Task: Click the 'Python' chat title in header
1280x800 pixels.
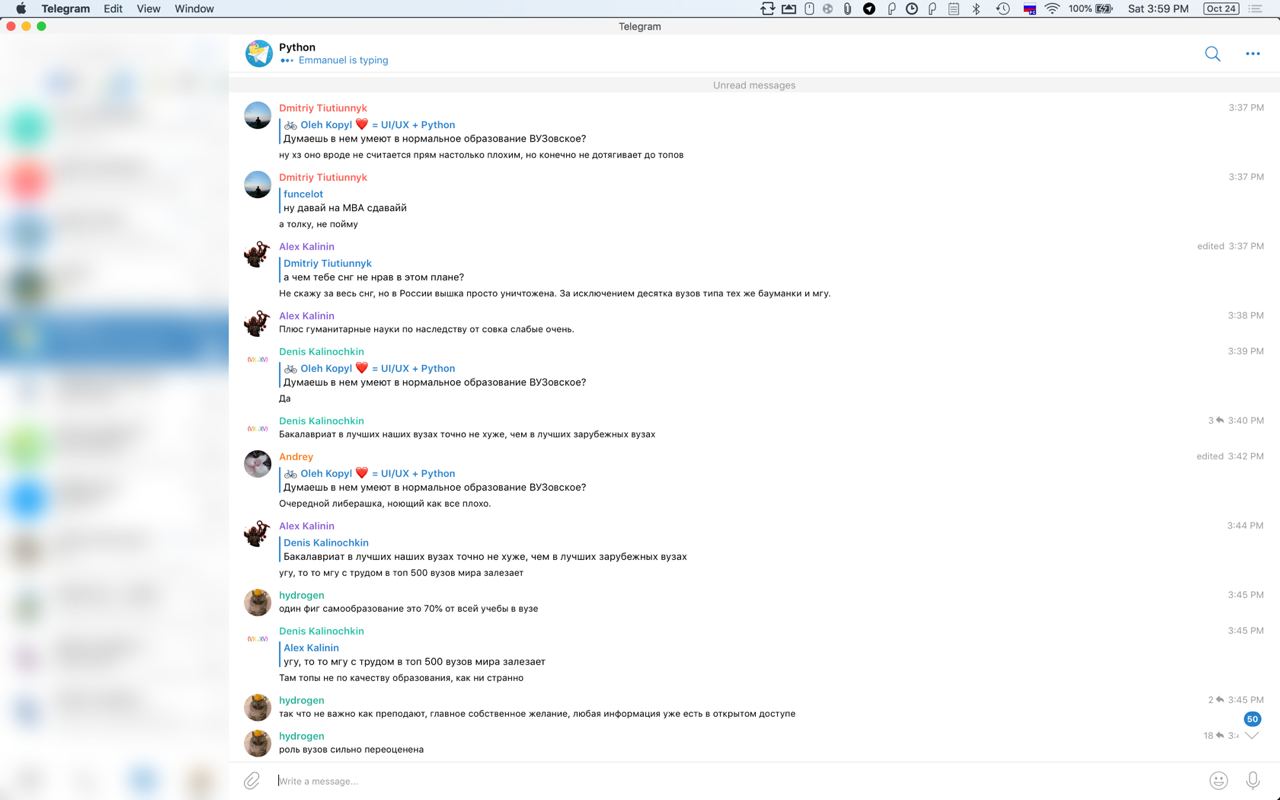Action: coord(297,47)
